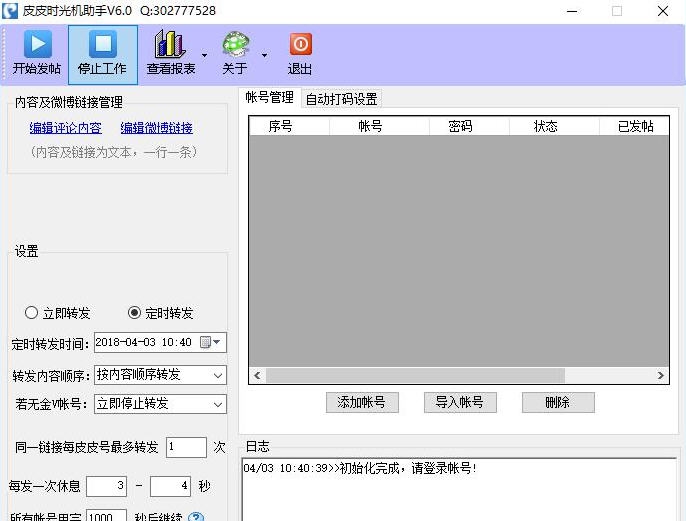Click the 关于 about icon
Image resolution: width=686 pixels, height=521 pixels.
236,45
